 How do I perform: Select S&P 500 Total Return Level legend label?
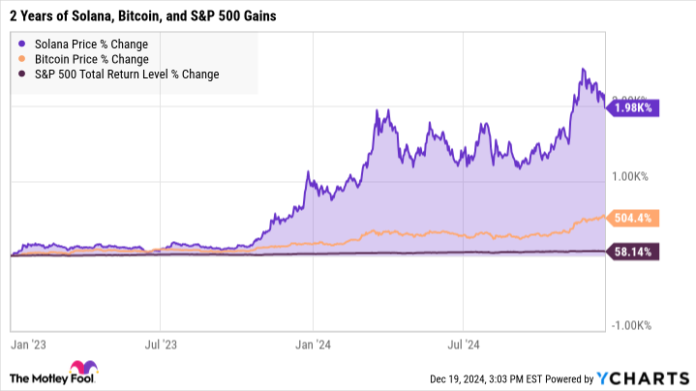pyautogui.click(x=127, y=74)
